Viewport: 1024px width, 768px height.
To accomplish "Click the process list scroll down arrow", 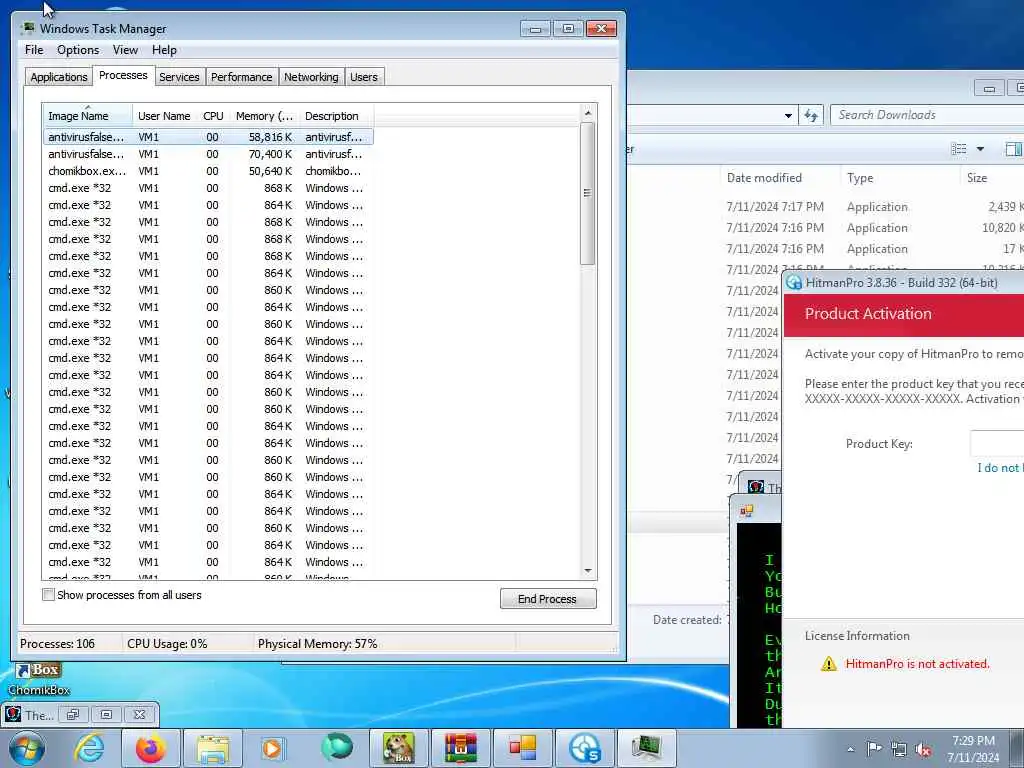I will [588, 571].
